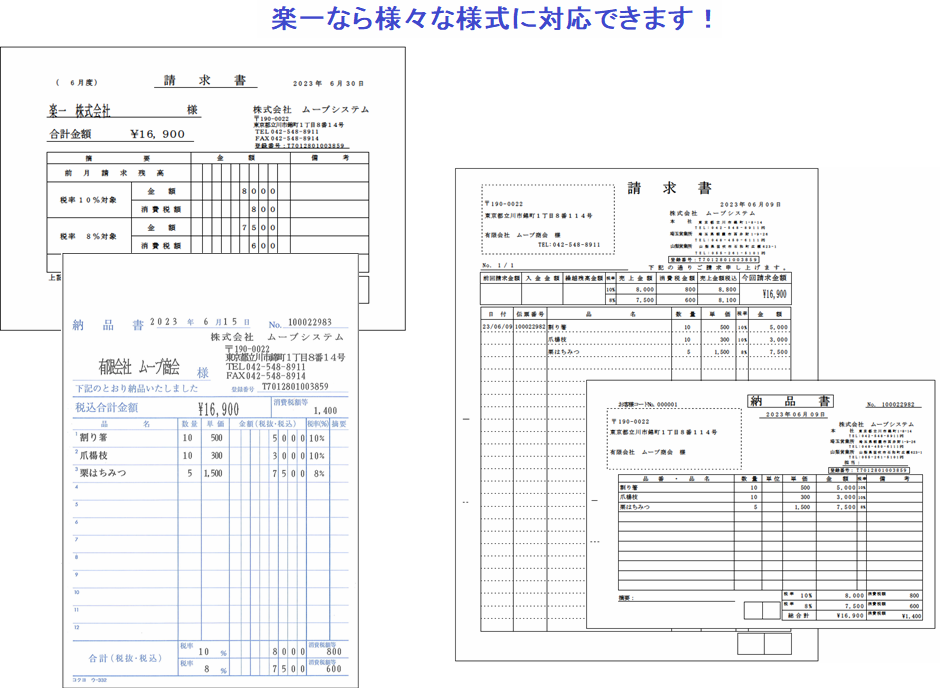Click item 爪楊枝 on the blue delivery slip

coord(93,455)
